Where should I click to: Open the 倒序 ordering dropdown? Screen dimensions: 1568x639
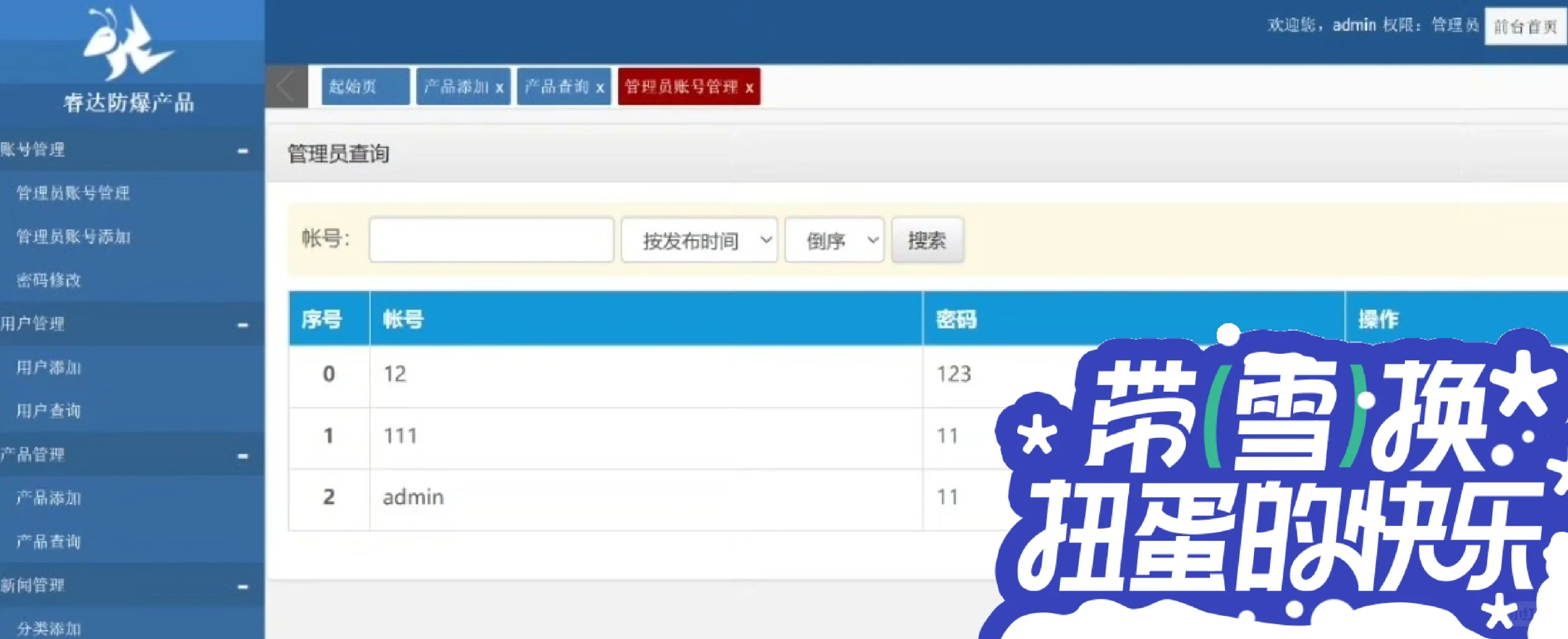[833, 241]
